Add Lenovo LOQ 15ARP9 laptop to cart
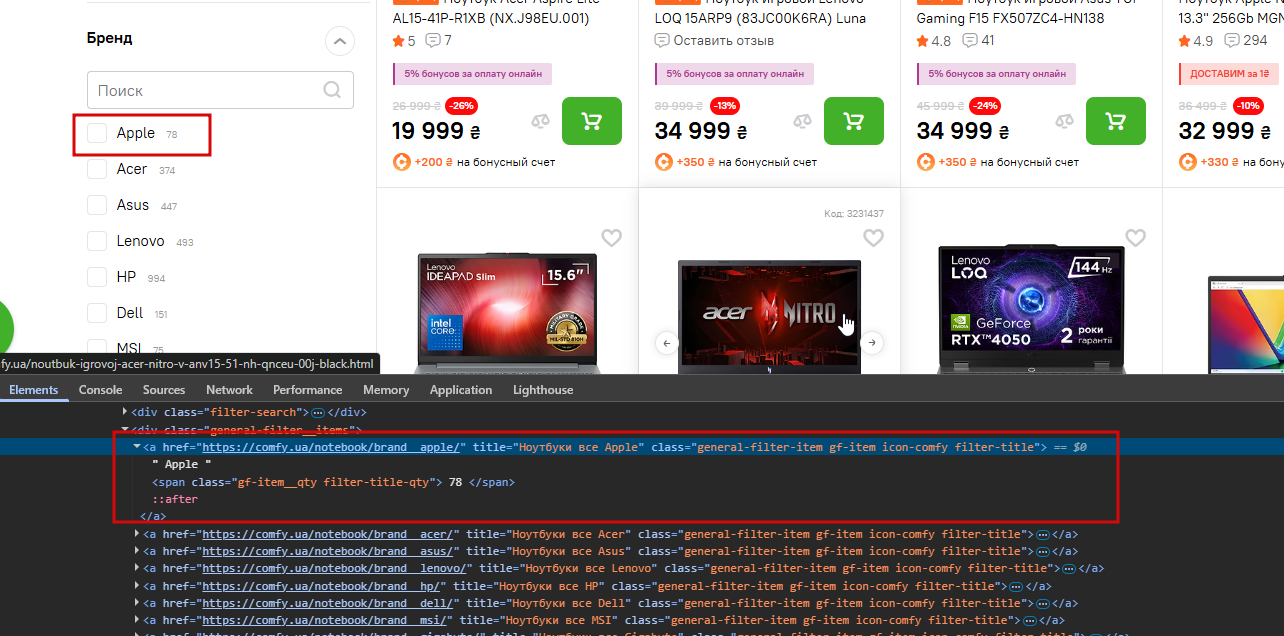 (x=854, y=121)
